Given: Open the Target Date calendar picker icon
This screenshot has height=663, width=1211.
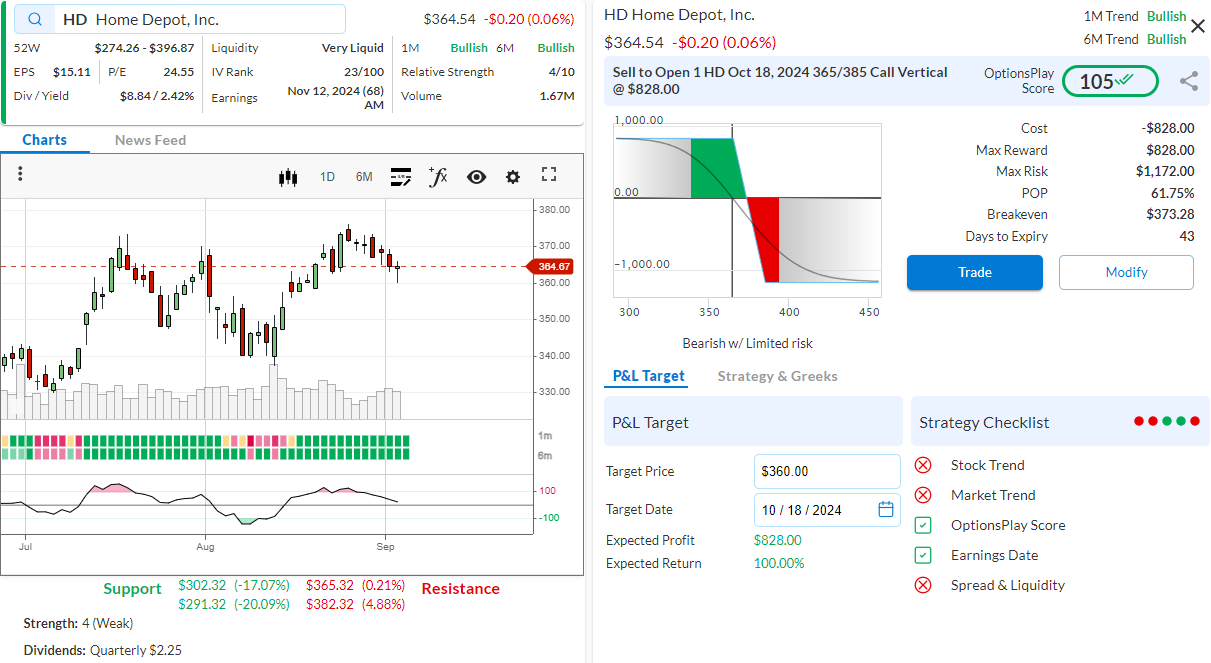Looking at the screenshot, I should [886, 509].
